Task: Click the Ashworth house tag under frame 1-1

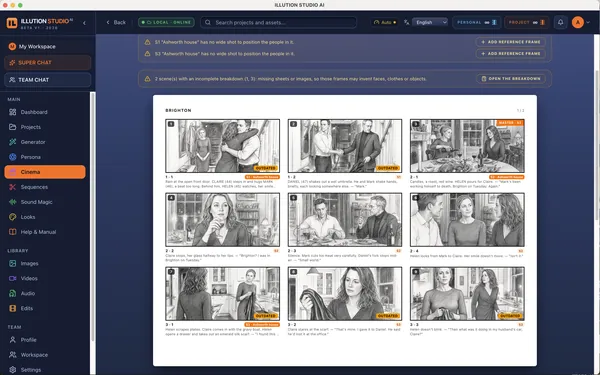Action: [262, 177]
